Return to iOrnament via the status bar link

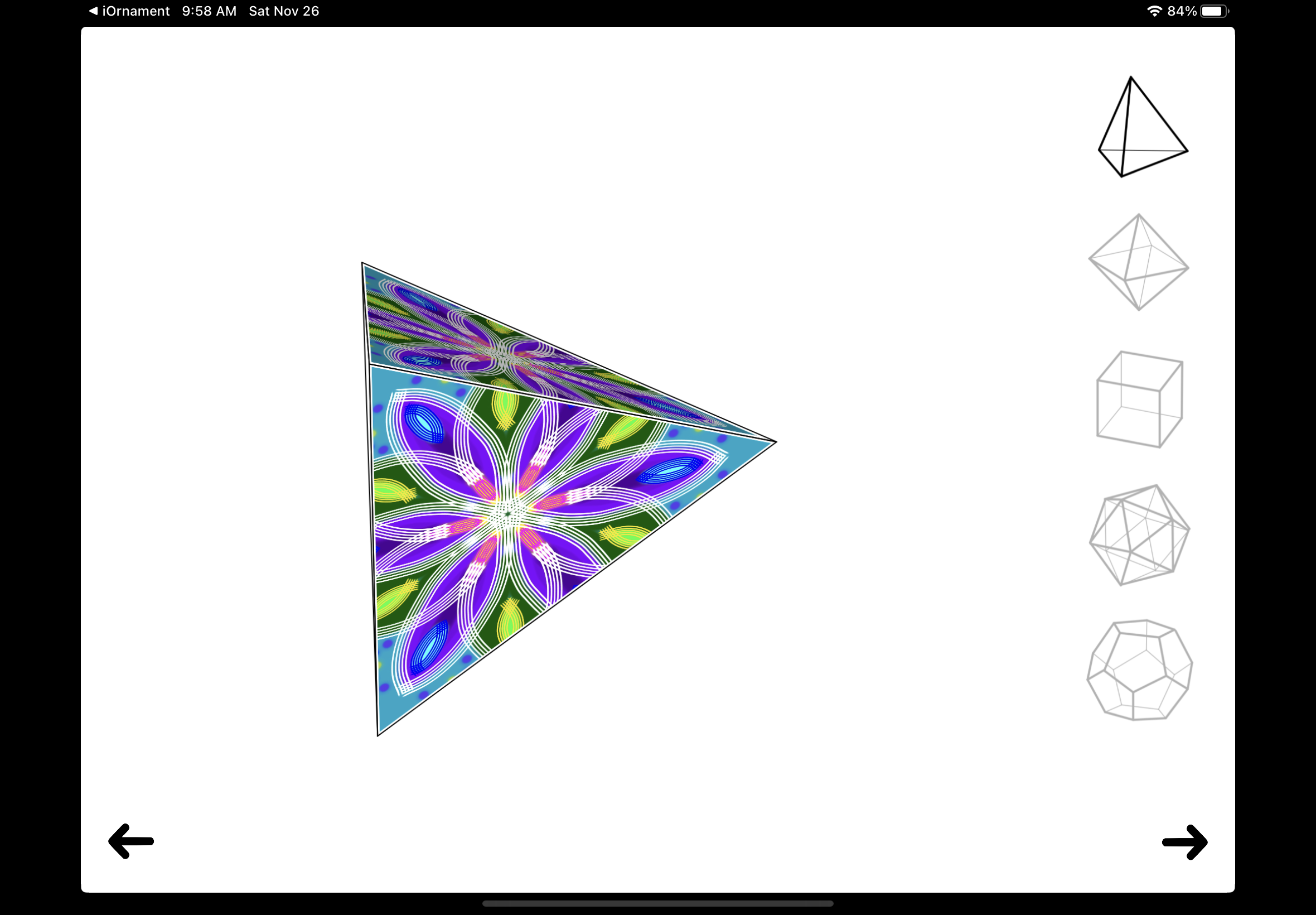pos(129,10)
